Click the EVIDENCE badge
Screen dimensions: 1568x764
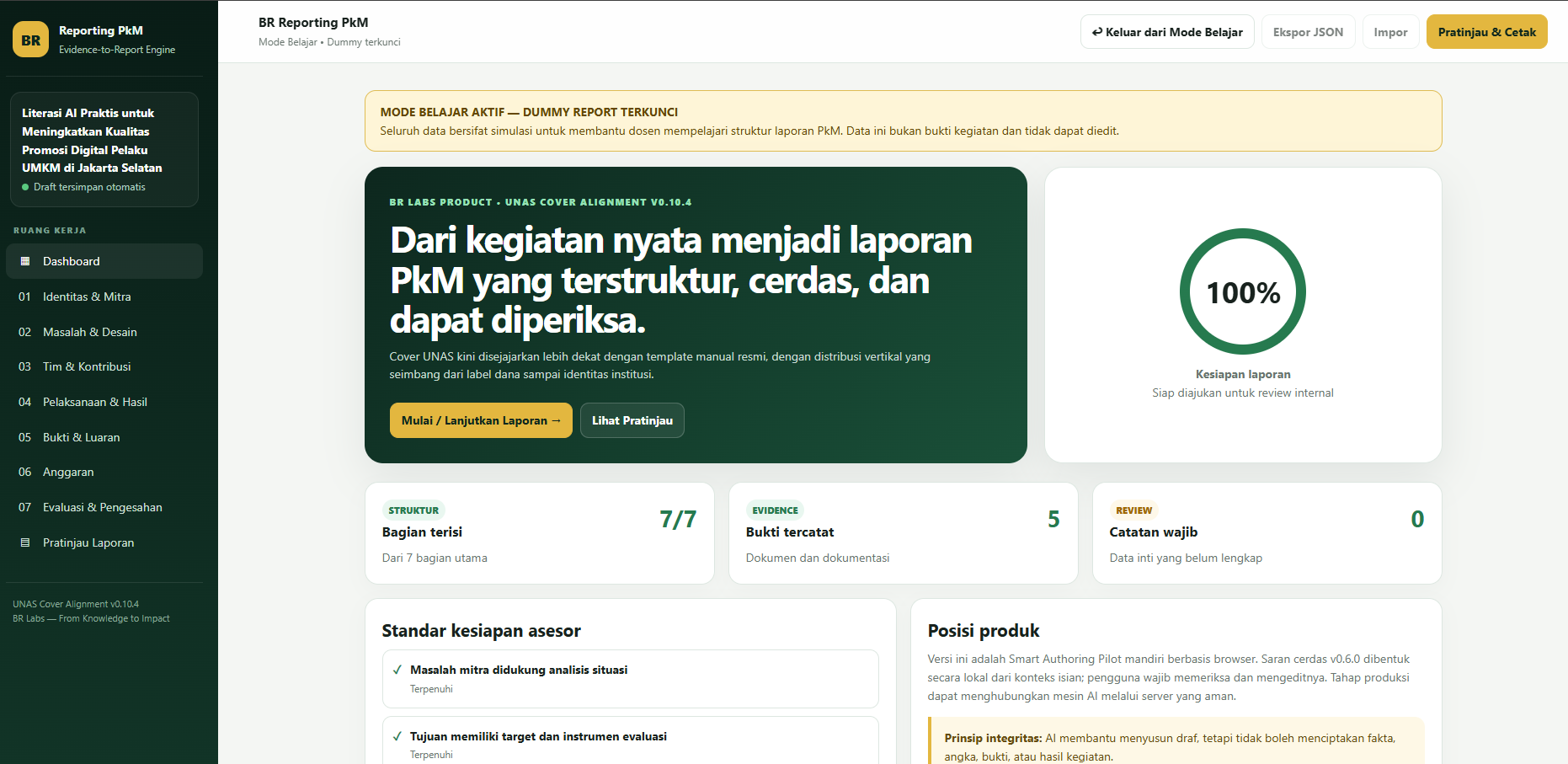(775, 510)
